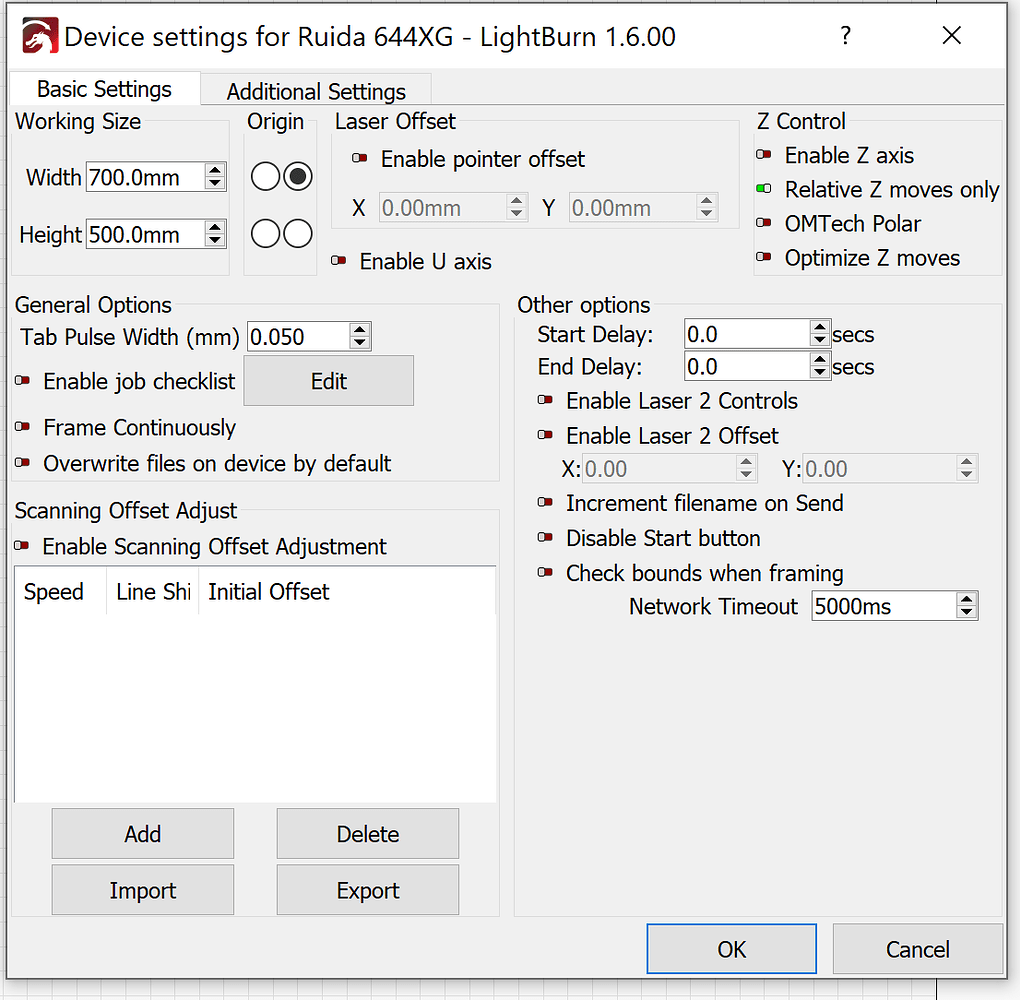Switch to the Additional Settings tab

[315, 91]
